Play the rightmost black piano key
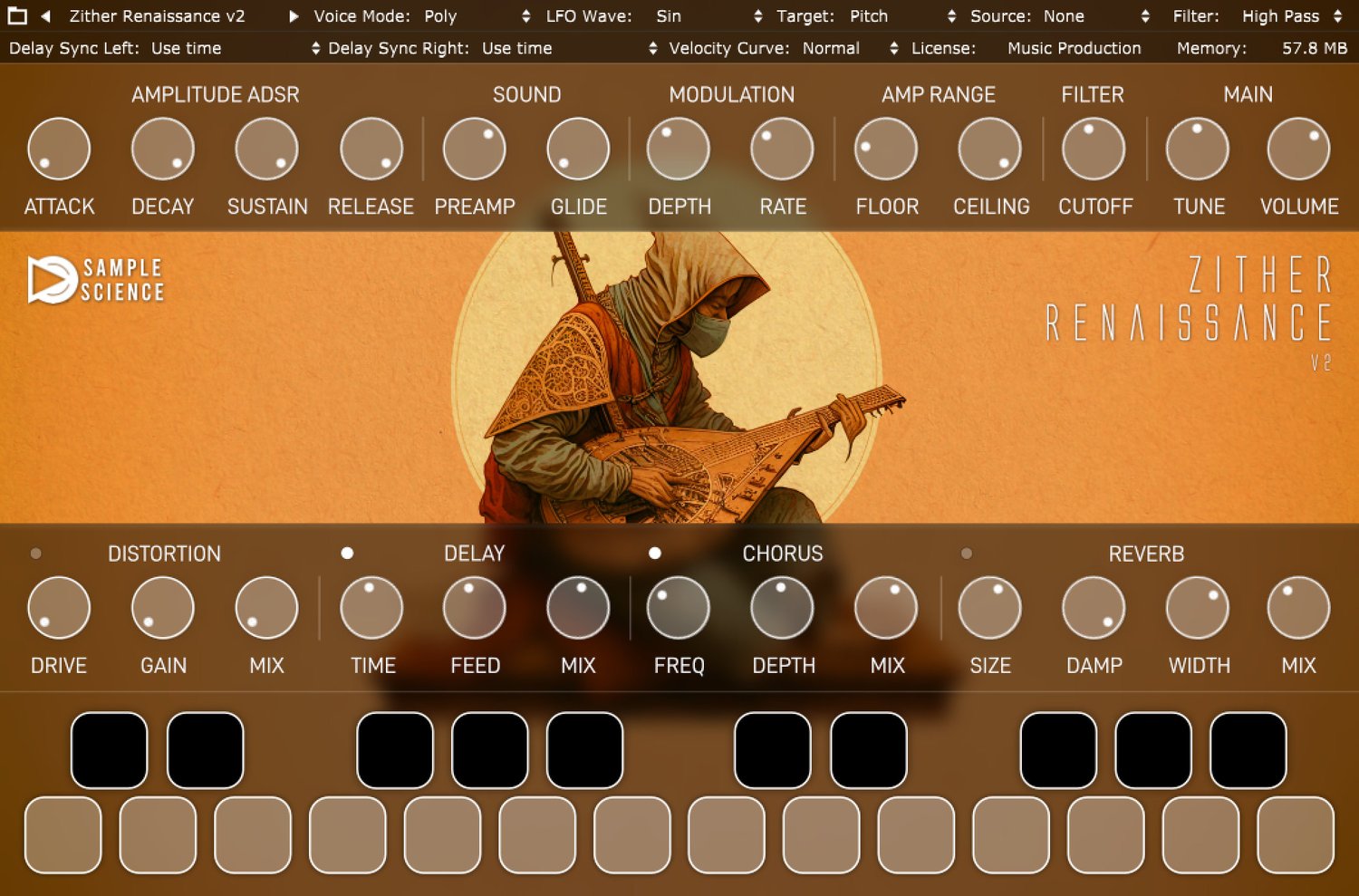 click(x=1248, y=750)
